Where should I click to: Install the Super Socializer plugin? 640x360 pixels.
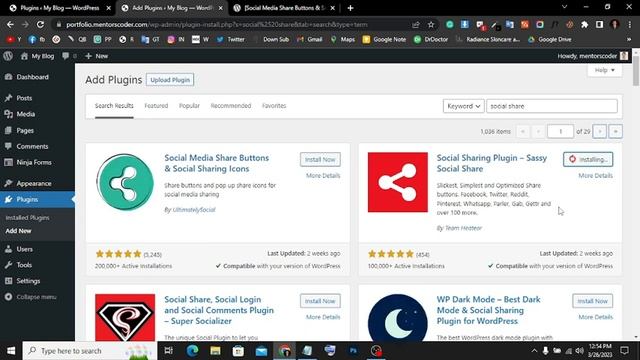coord(320,301)
